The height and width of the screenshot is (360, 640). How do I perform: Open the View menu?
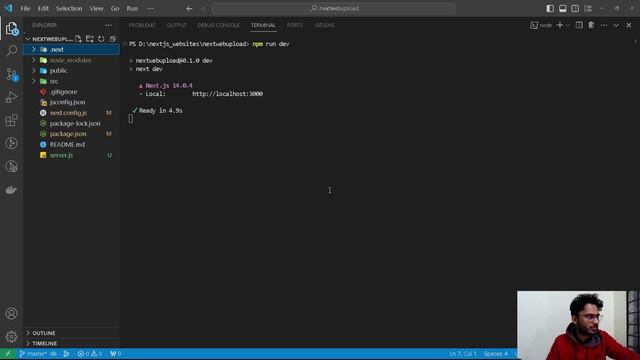(96, 9)
